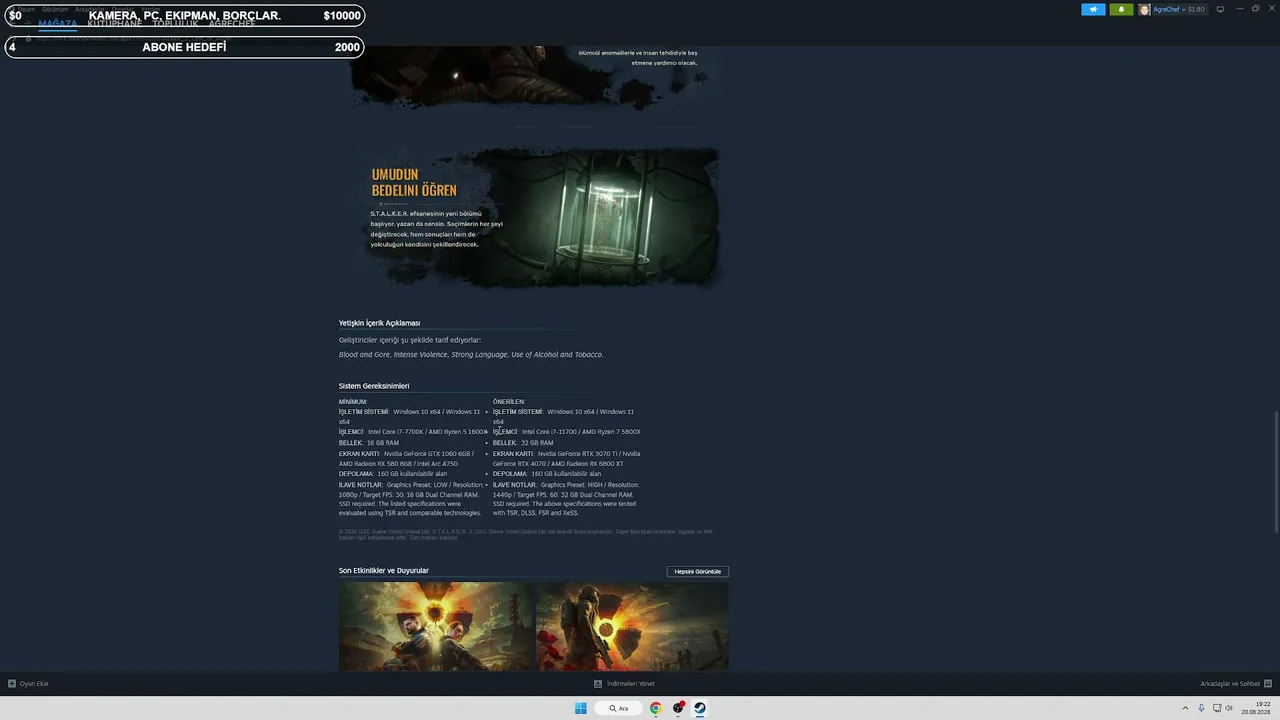The width and height of the screenshot is (1280, 720).
Task: Open the Windows Start menu
Action: (581, 708)
